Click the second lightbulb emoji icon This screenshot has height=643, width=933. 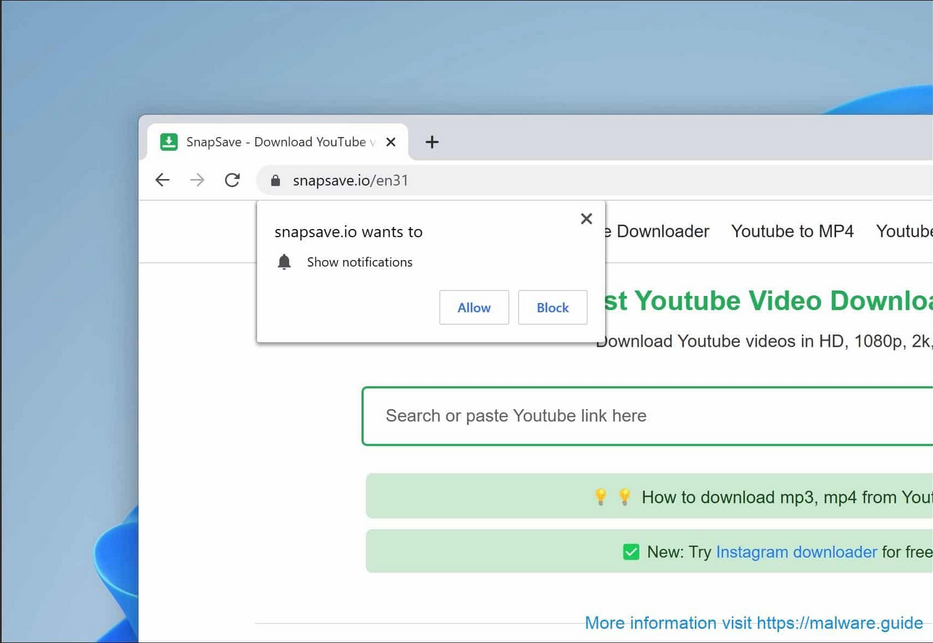624,497
